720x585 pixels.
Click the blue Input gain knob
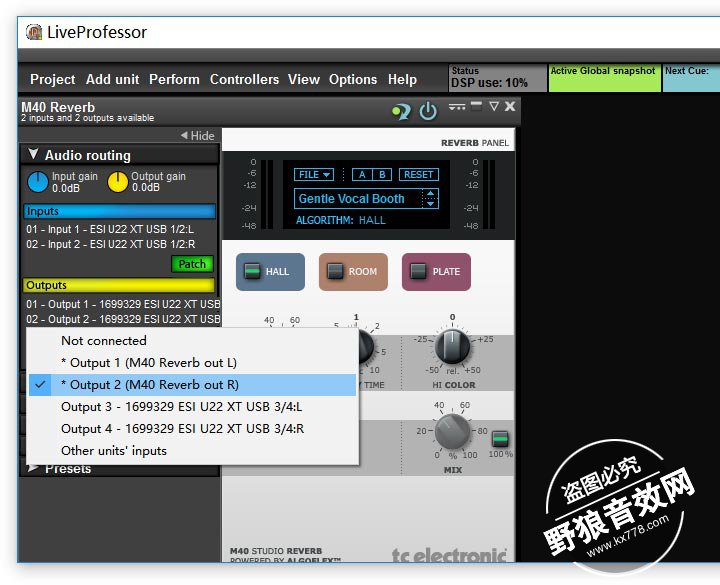click(38, 182)
